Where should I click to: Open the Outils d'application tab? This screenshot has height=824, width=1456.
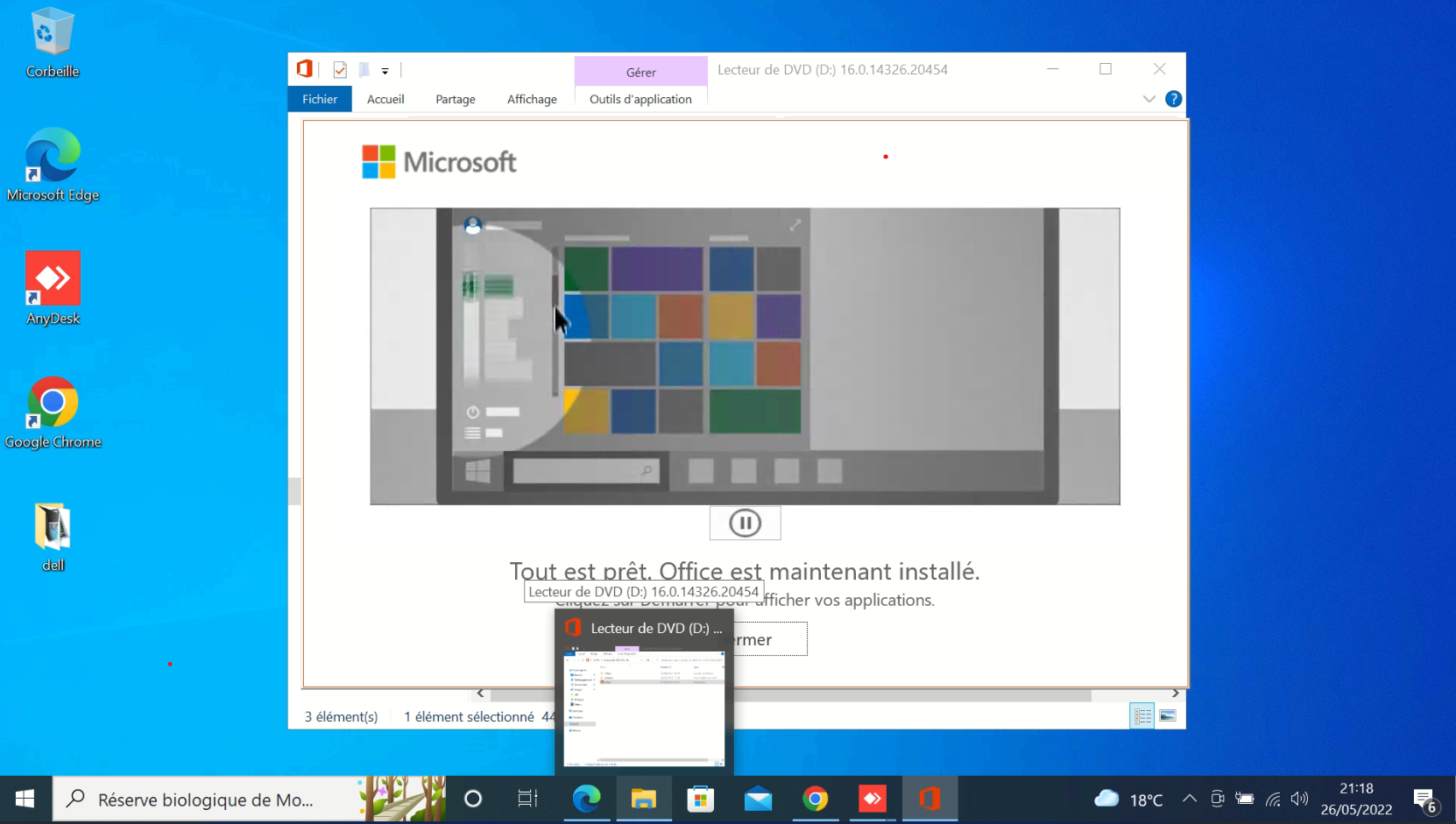click(x=640, y=99)
